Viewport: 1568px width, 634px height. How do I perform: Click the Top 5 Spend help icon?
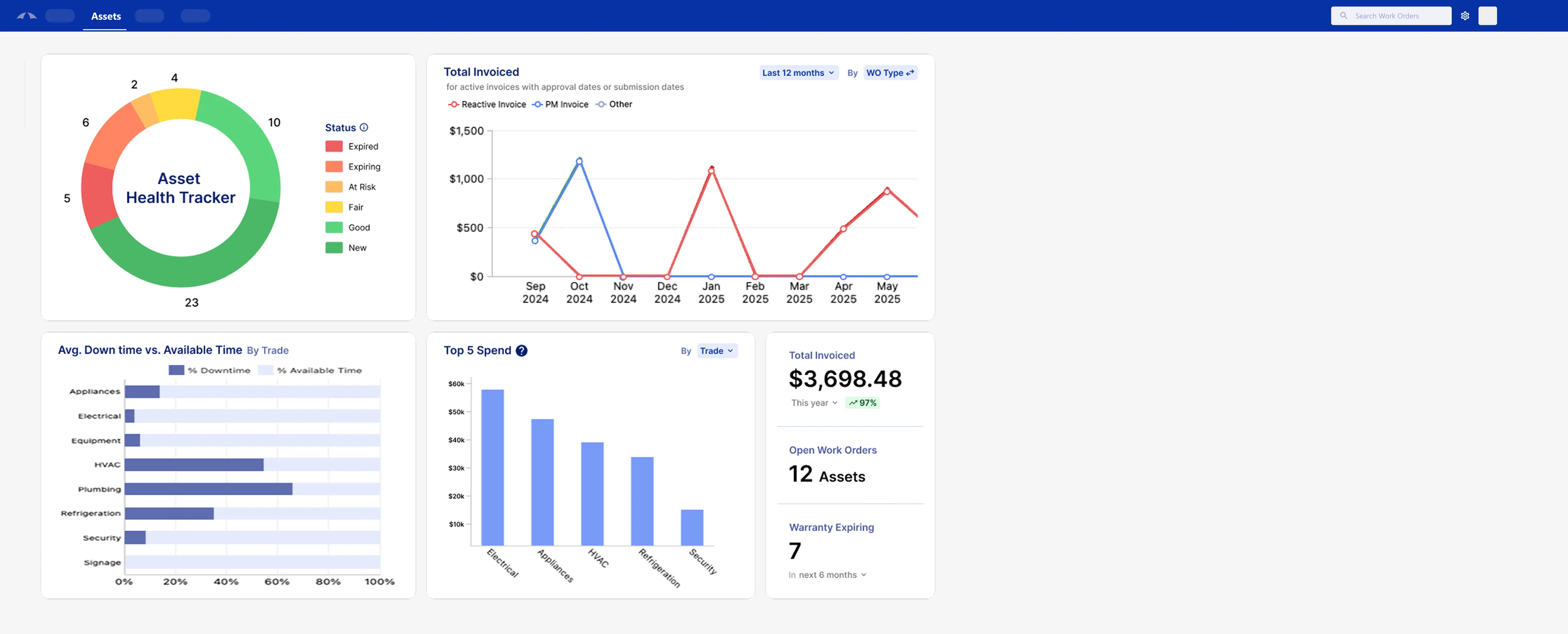click(x=522, y=350)
